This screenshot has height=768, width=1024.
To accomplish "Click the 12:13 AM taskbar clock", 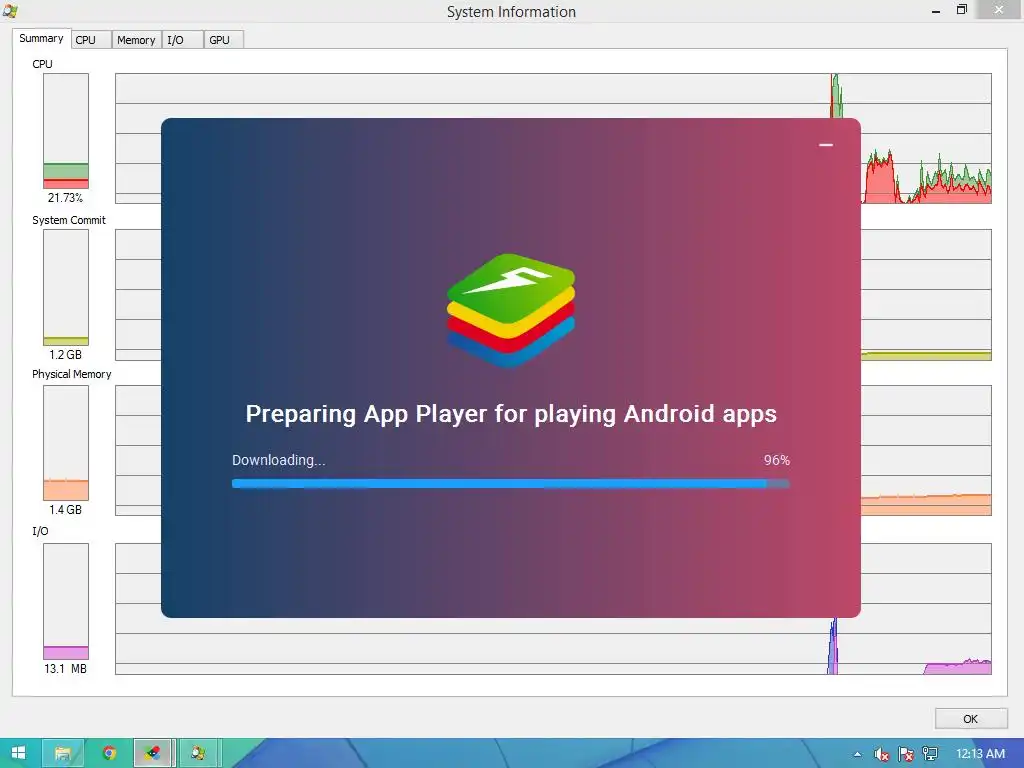I will pyautogui.click(x=980, y=754).
